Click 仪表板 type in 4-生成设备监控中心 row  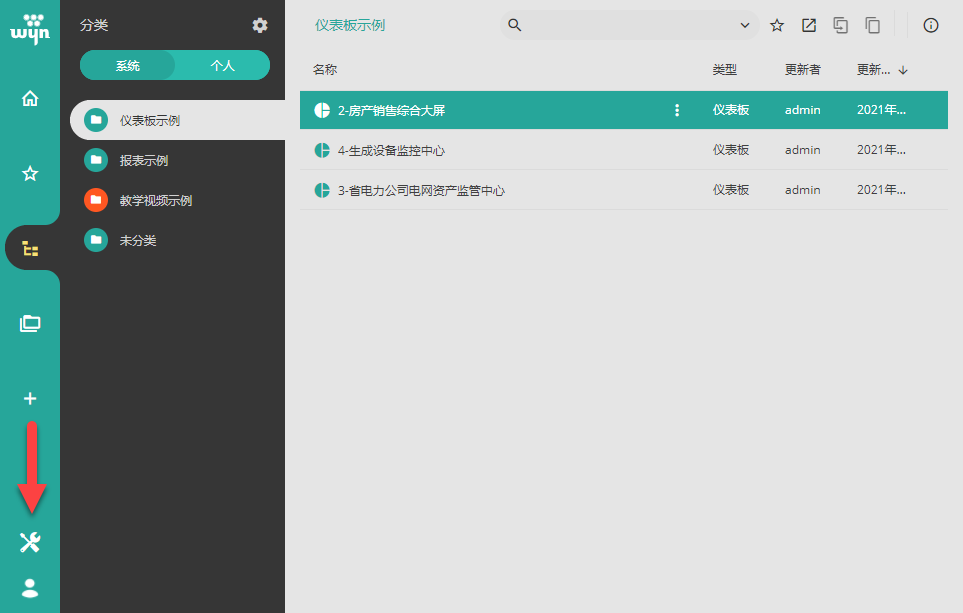click(731, 150)
